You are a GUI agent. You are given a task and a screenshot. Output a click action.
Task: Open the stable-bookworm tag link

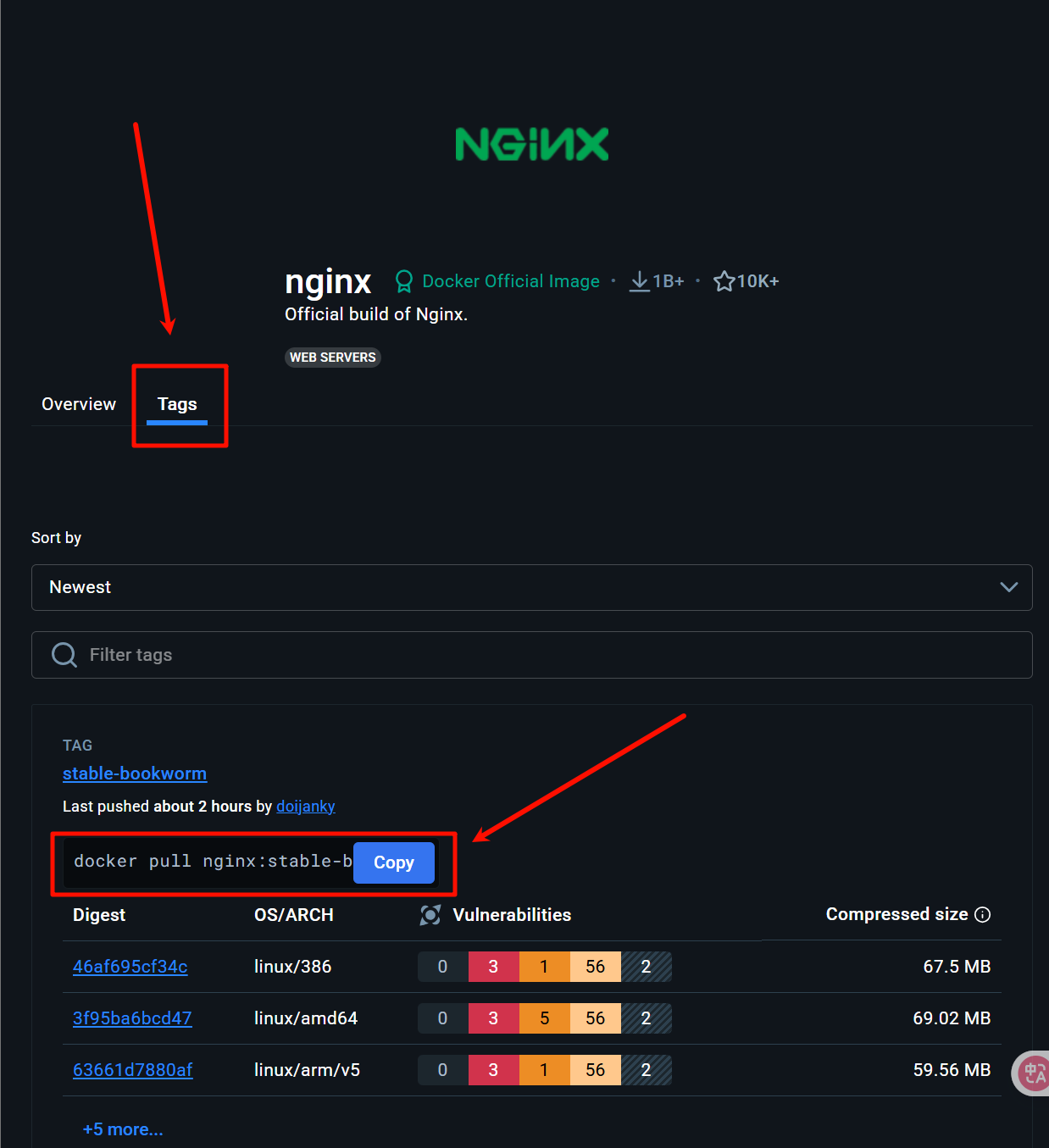coord(135,774)
